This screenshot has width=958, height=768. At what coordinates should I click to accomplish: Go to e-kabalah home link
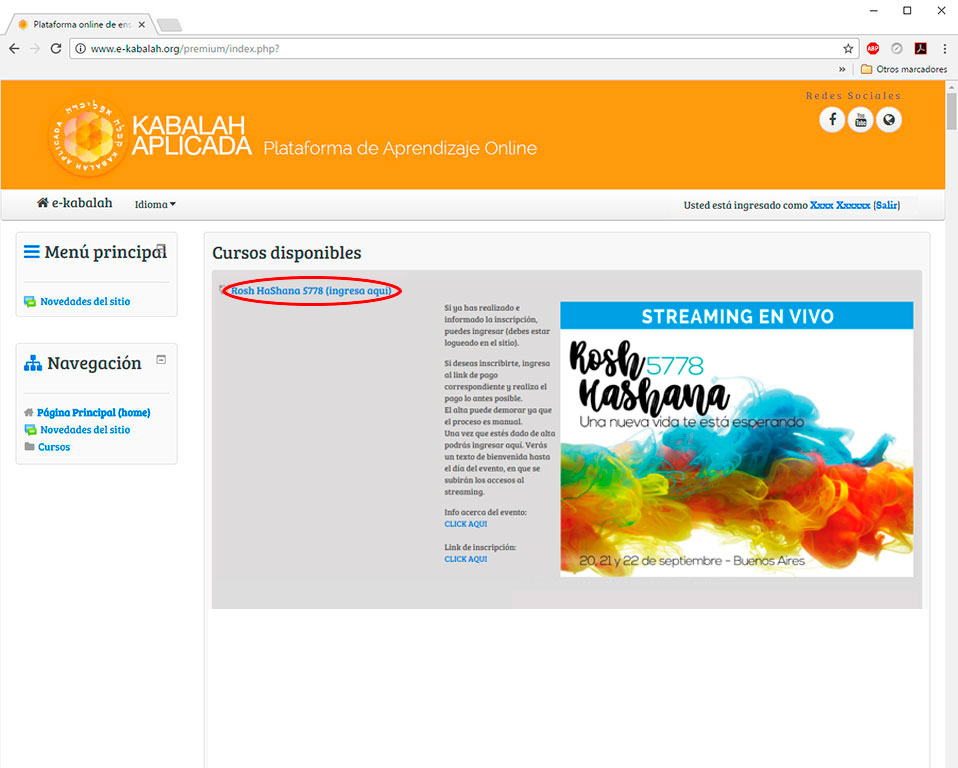75,203
